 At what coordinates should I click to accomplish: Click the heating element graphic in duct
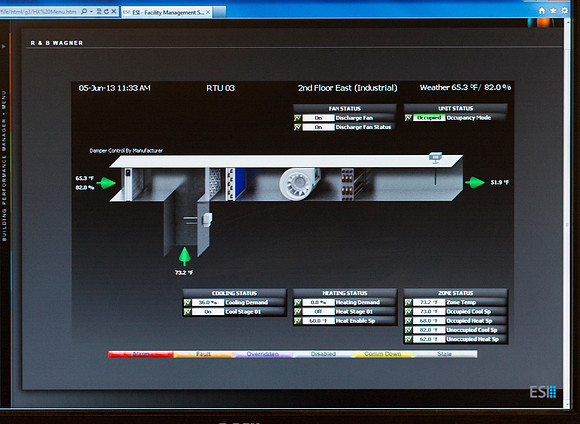347,184
